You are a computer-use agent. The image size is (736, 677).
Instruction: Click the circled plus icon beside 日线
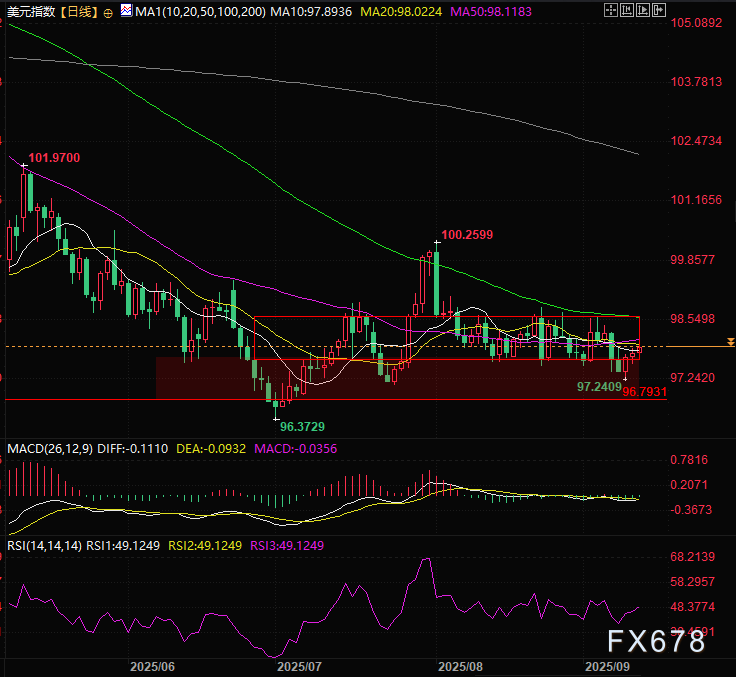(x=107, y=13)
